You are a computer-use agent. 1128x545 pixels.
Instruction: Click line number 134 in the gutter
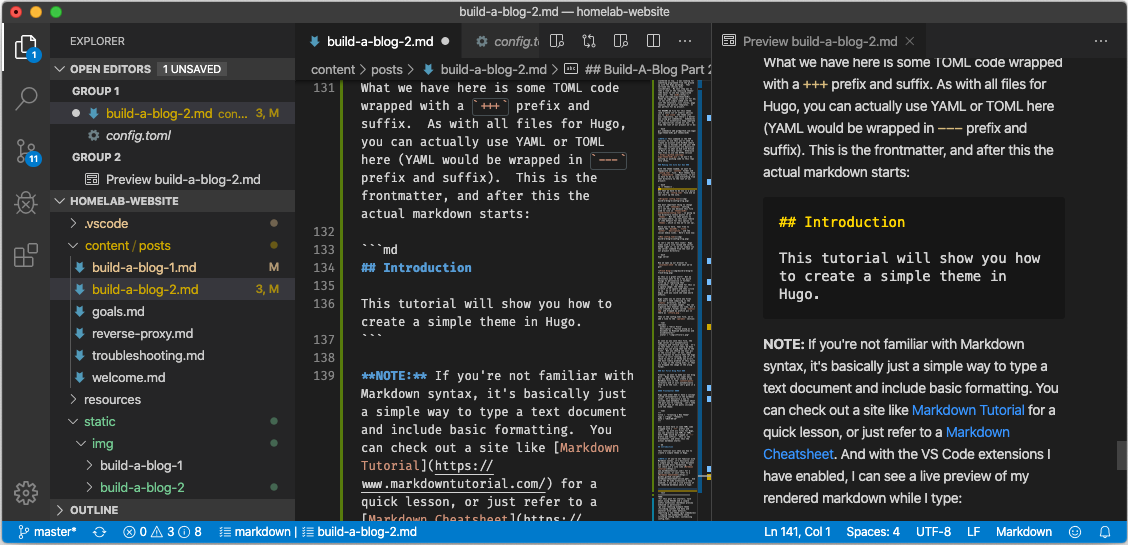[x=324, y=267]
